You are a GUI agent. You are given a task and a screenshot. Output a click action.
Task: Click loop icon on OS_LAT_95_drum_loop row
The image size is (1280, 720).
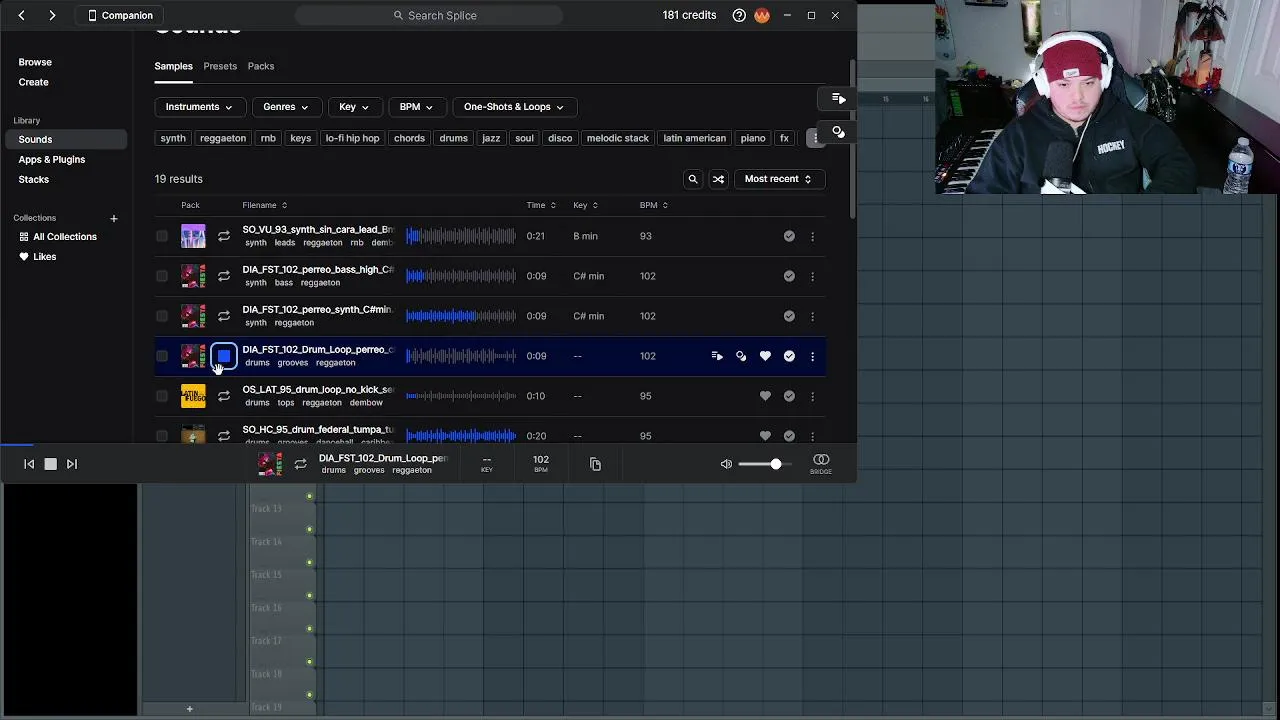pos(224,396)
